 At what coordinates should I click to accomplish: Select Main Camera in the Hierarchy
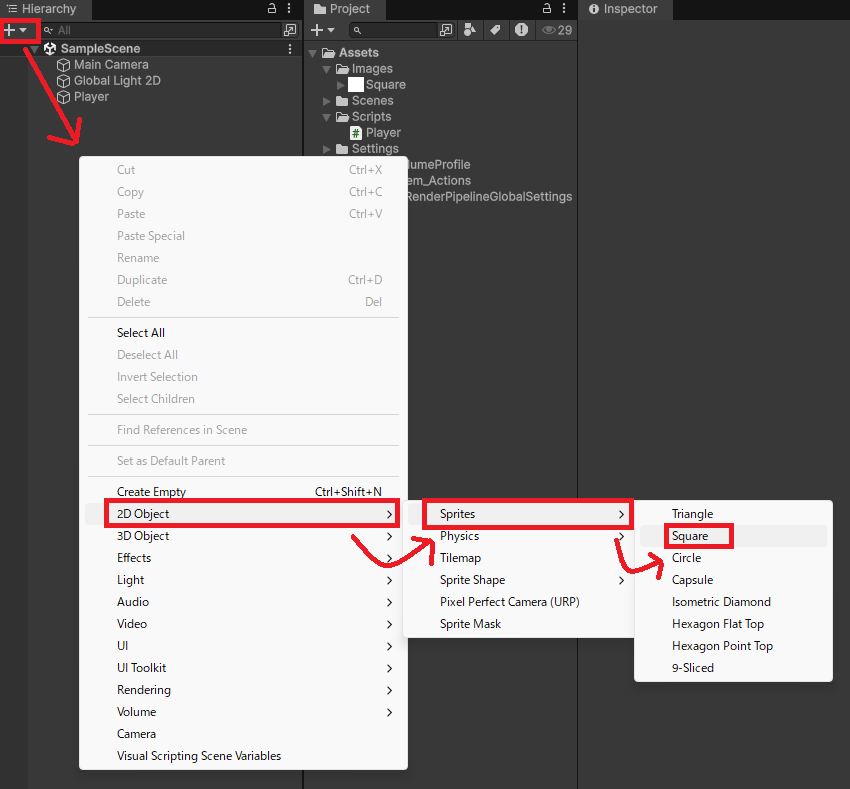tap(111, 65)
